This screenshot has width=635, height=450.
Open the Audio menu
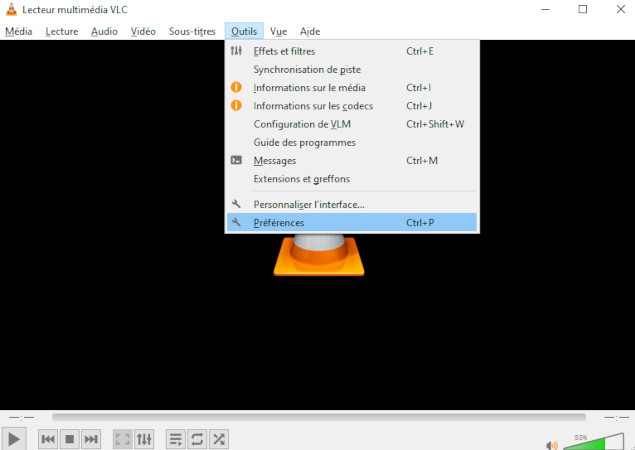104,31
